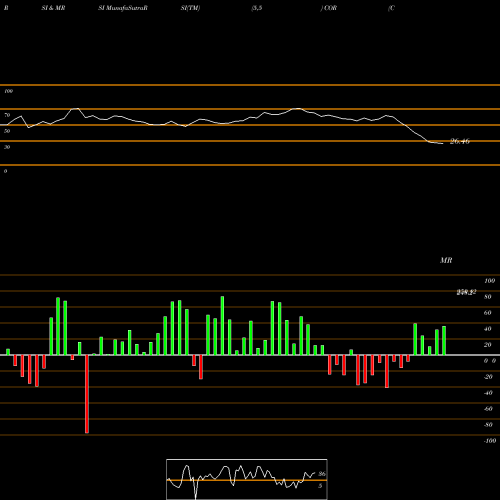Click the MR axis label -60
500x500 pixels.
tap(488, 409)
